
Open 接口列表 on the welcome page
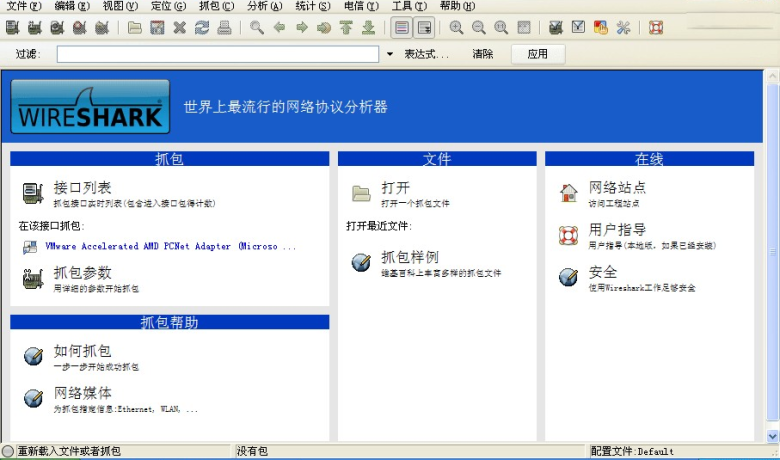83,188
